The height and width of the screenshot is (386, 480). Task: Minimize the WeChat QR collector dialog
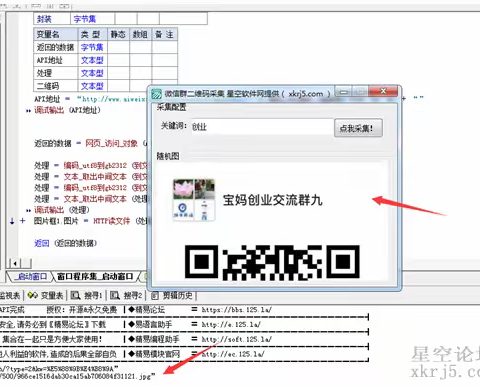pos(344,91)
